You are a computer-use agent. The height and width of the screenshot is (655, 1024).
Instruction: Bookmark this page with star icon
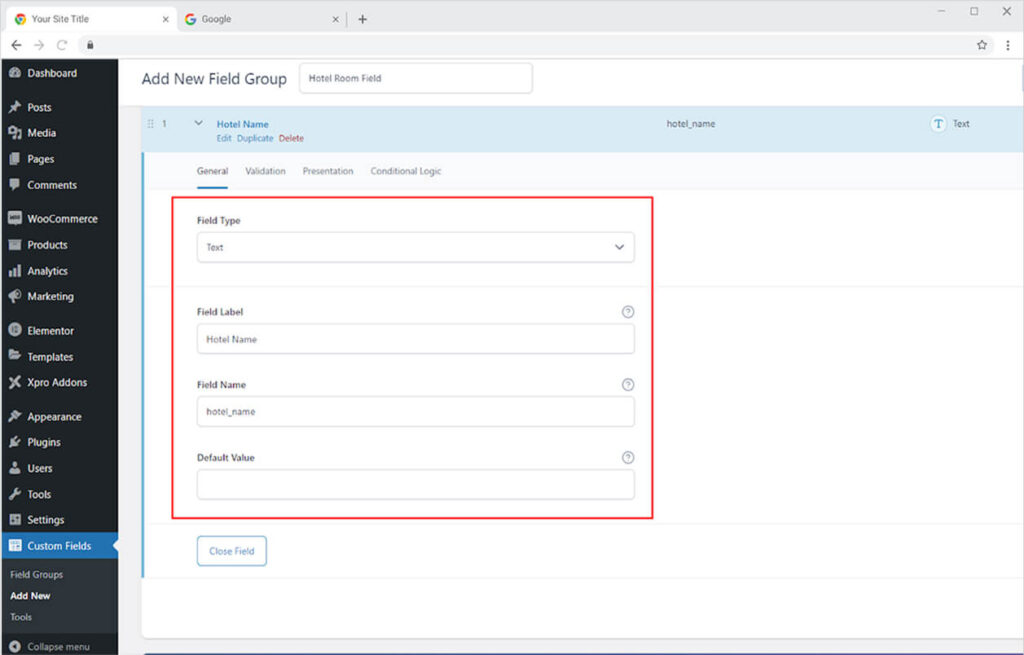click(982, 45)
